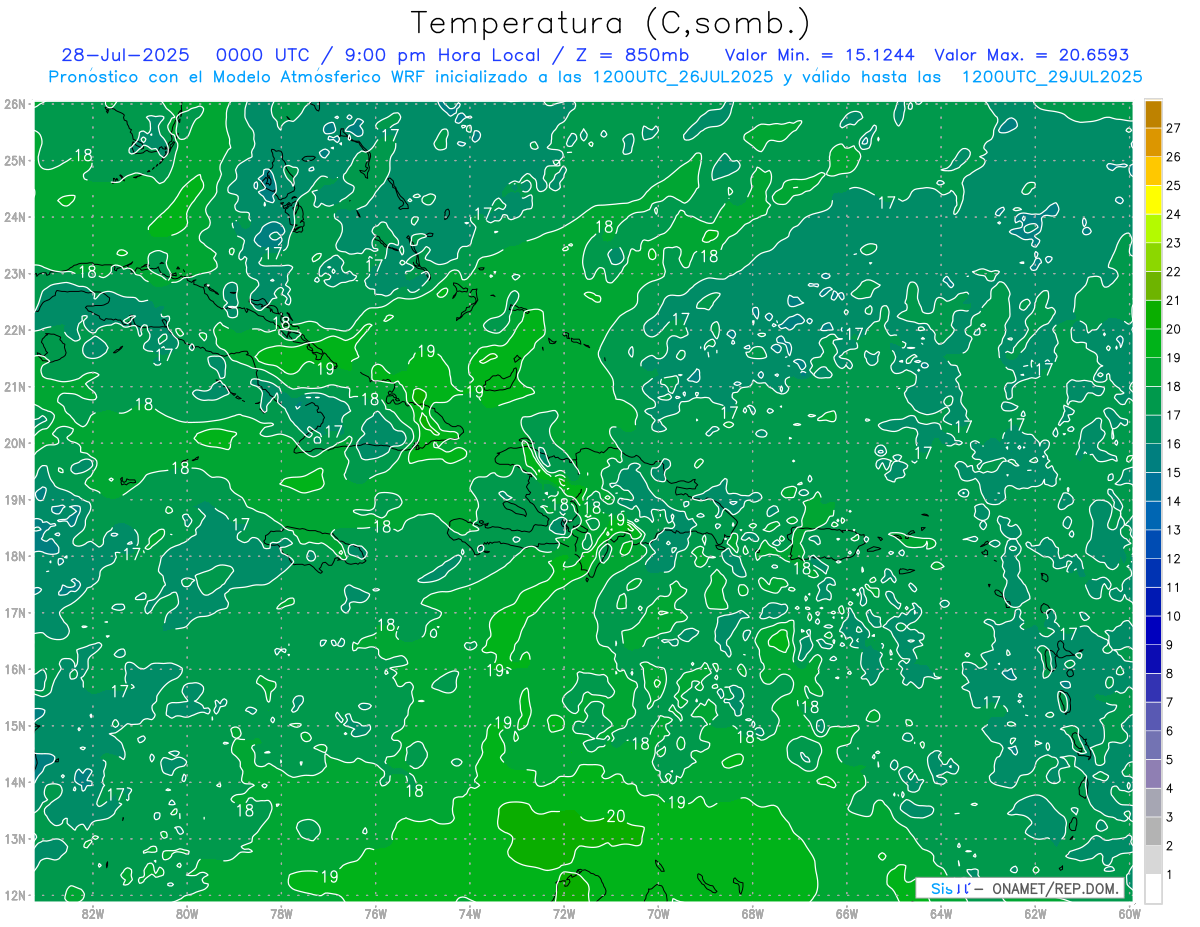
Task: Click the '18N' latitude axis label
Action: coord(14,556)
